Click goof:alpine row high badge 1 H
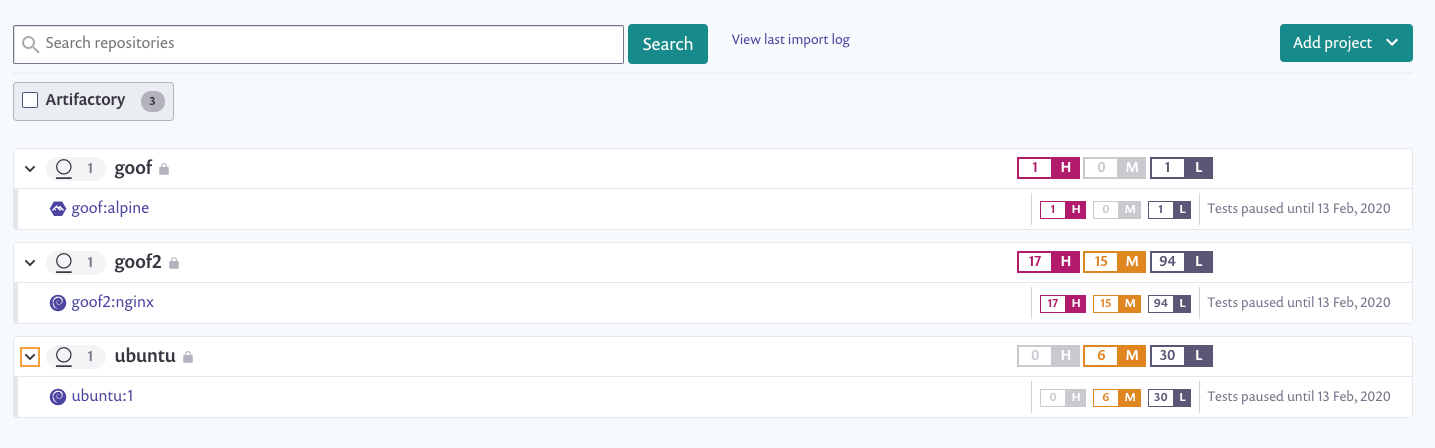 point(1063,210)
